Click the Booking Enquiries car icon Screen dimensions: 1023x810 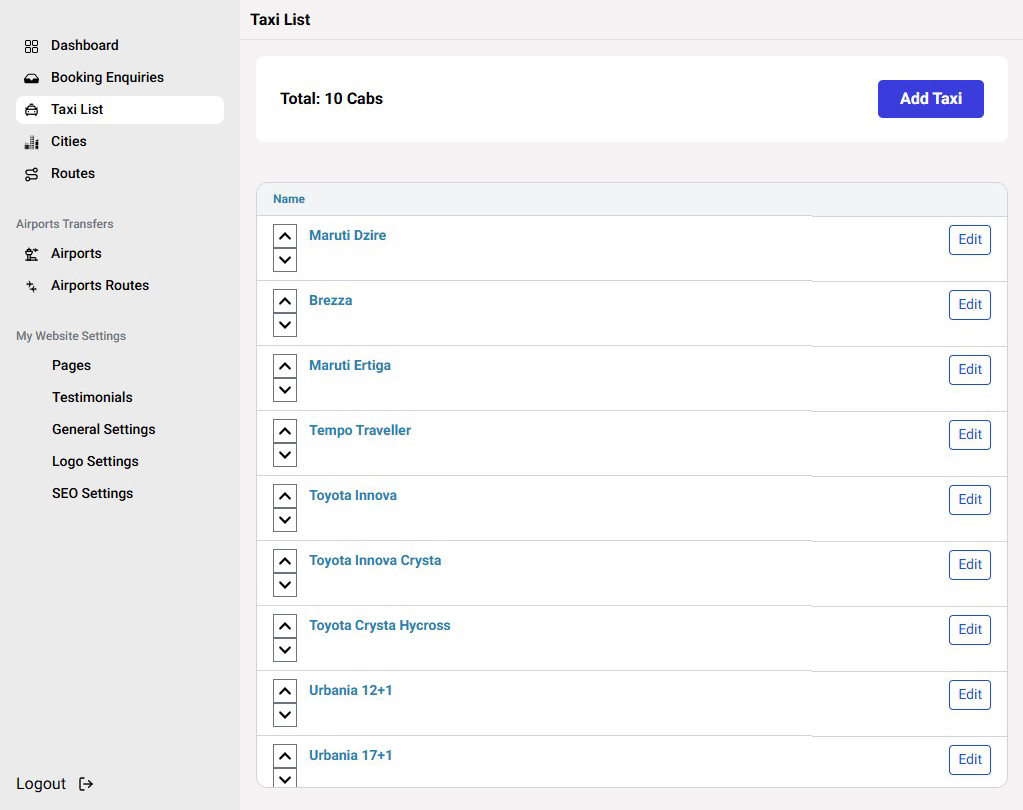31,78
